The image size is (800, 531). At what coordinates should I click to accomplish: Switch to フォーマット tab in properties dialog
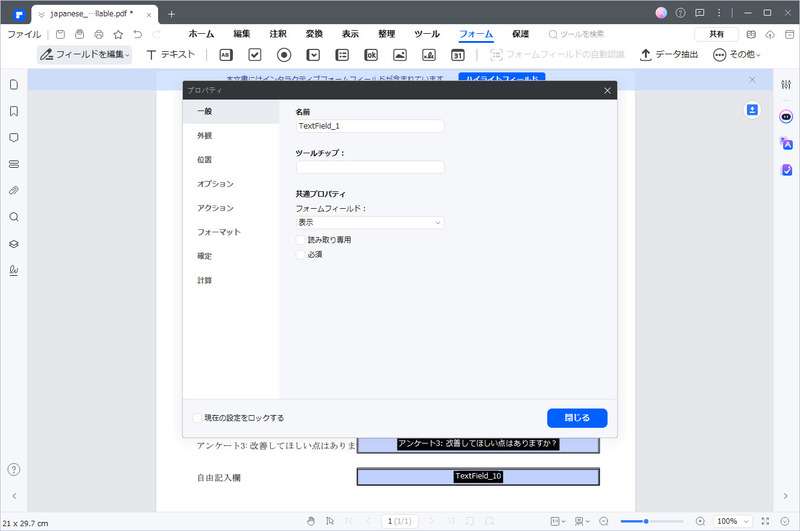point(231,232)
